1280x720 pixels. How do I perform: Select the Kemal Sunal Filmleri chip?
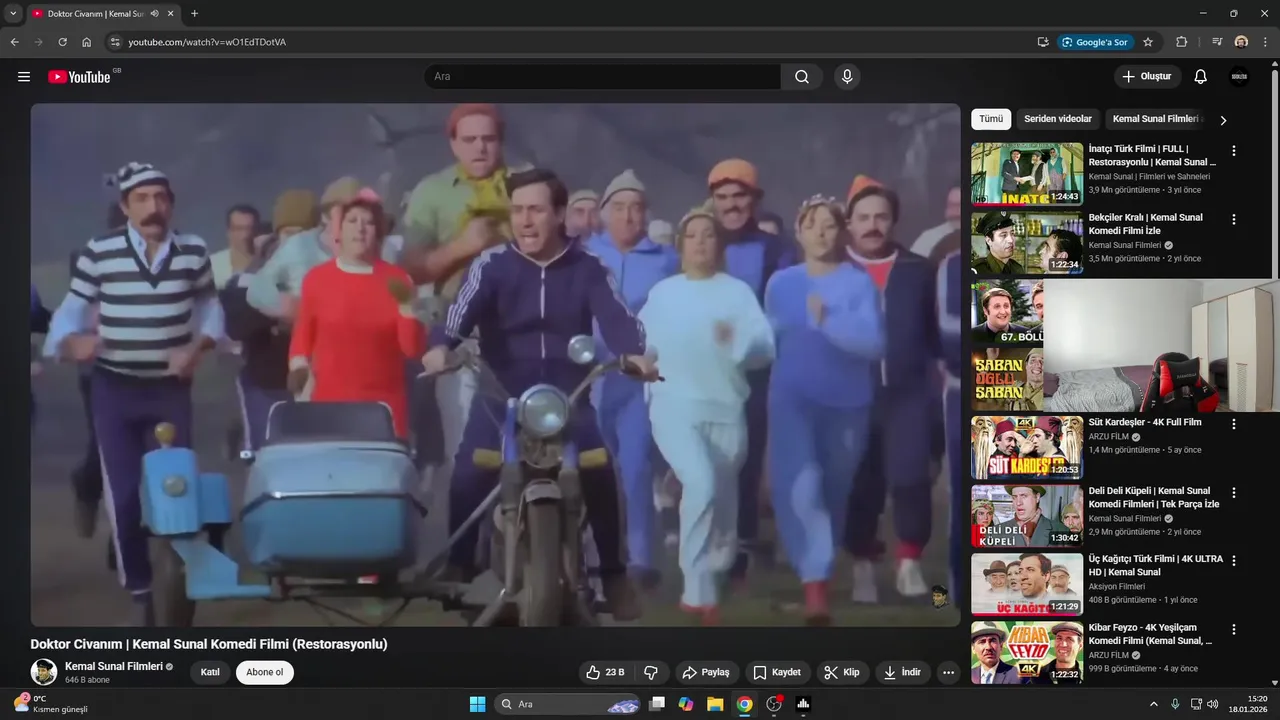point(1156,119)
